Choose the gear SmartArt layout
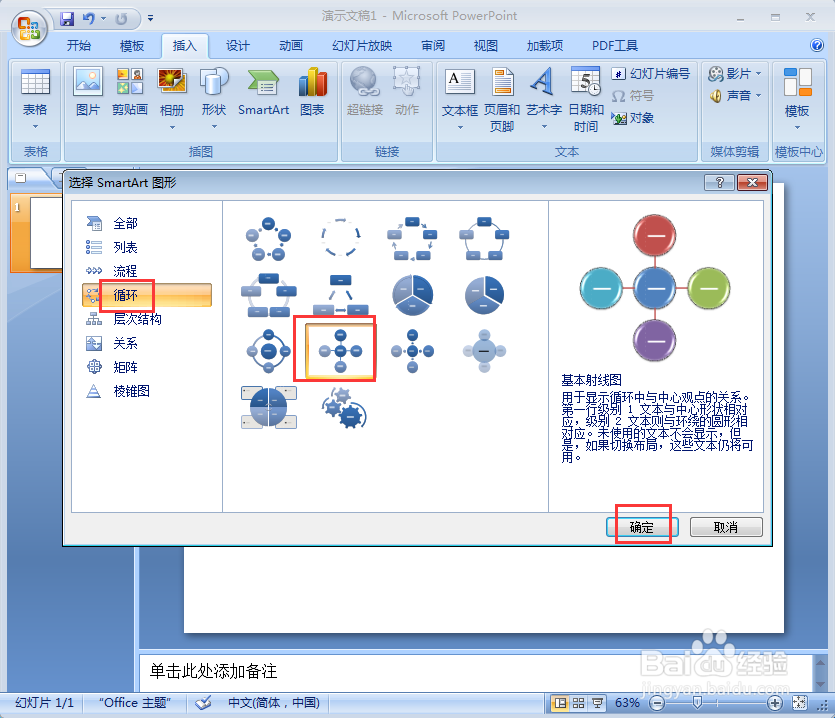 (x=344, y=408)
